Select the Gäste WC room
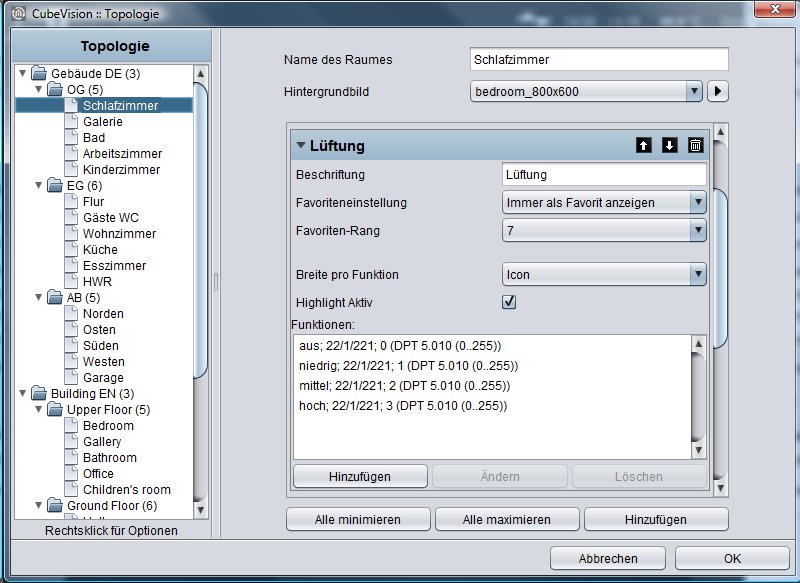This screenshot has width=800, height=583. 111,217
